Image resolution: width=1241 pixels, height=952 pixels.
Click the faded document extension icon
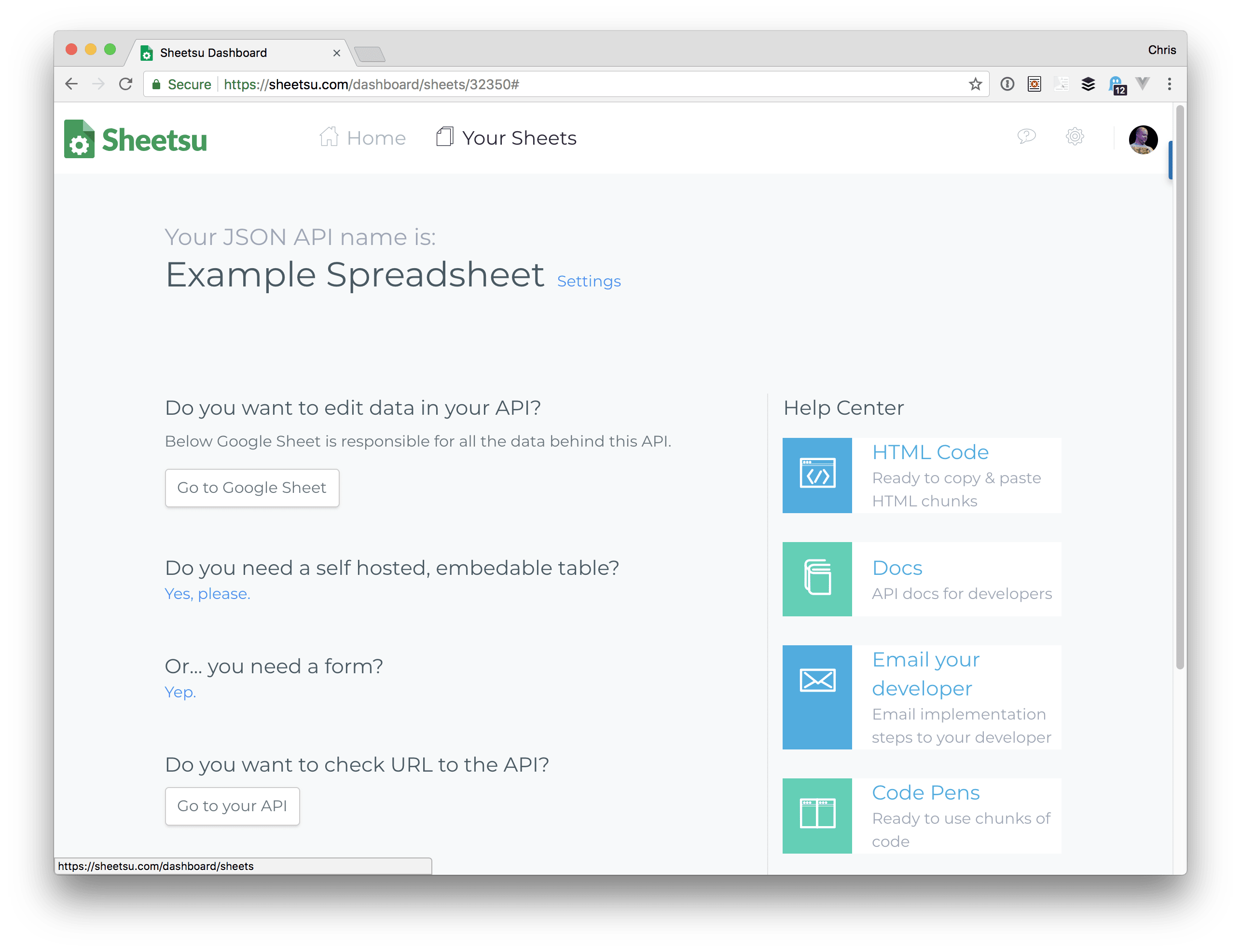(1062, 84)
